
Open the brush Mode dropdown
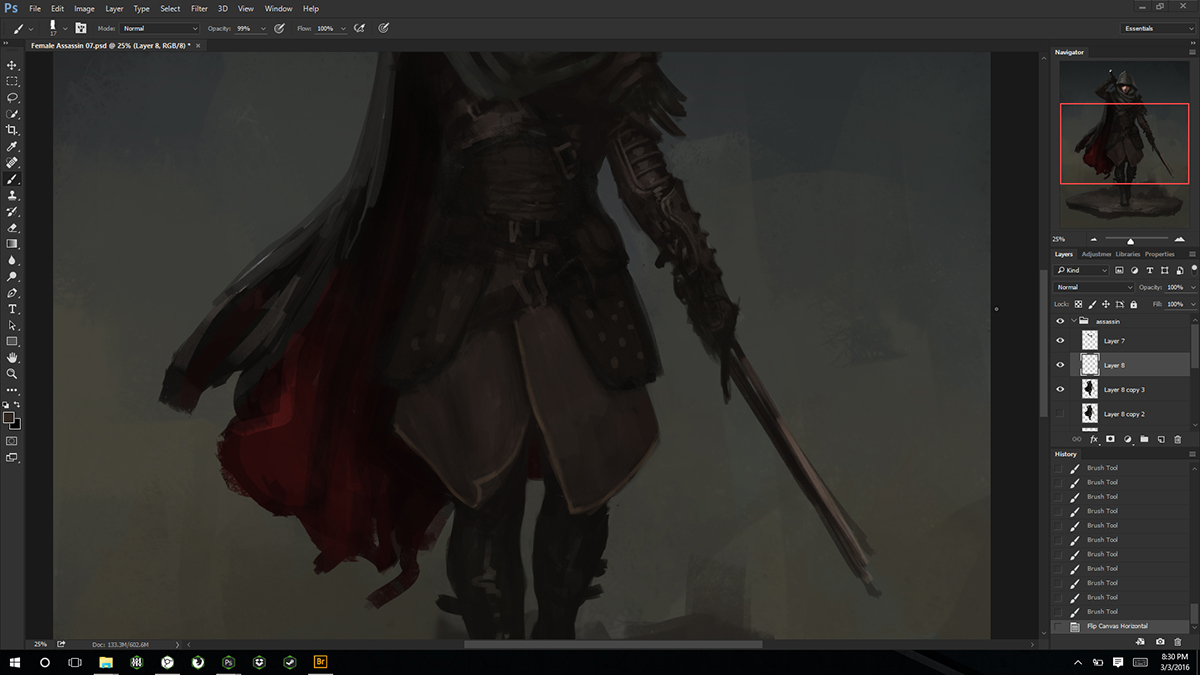(160, 28)
